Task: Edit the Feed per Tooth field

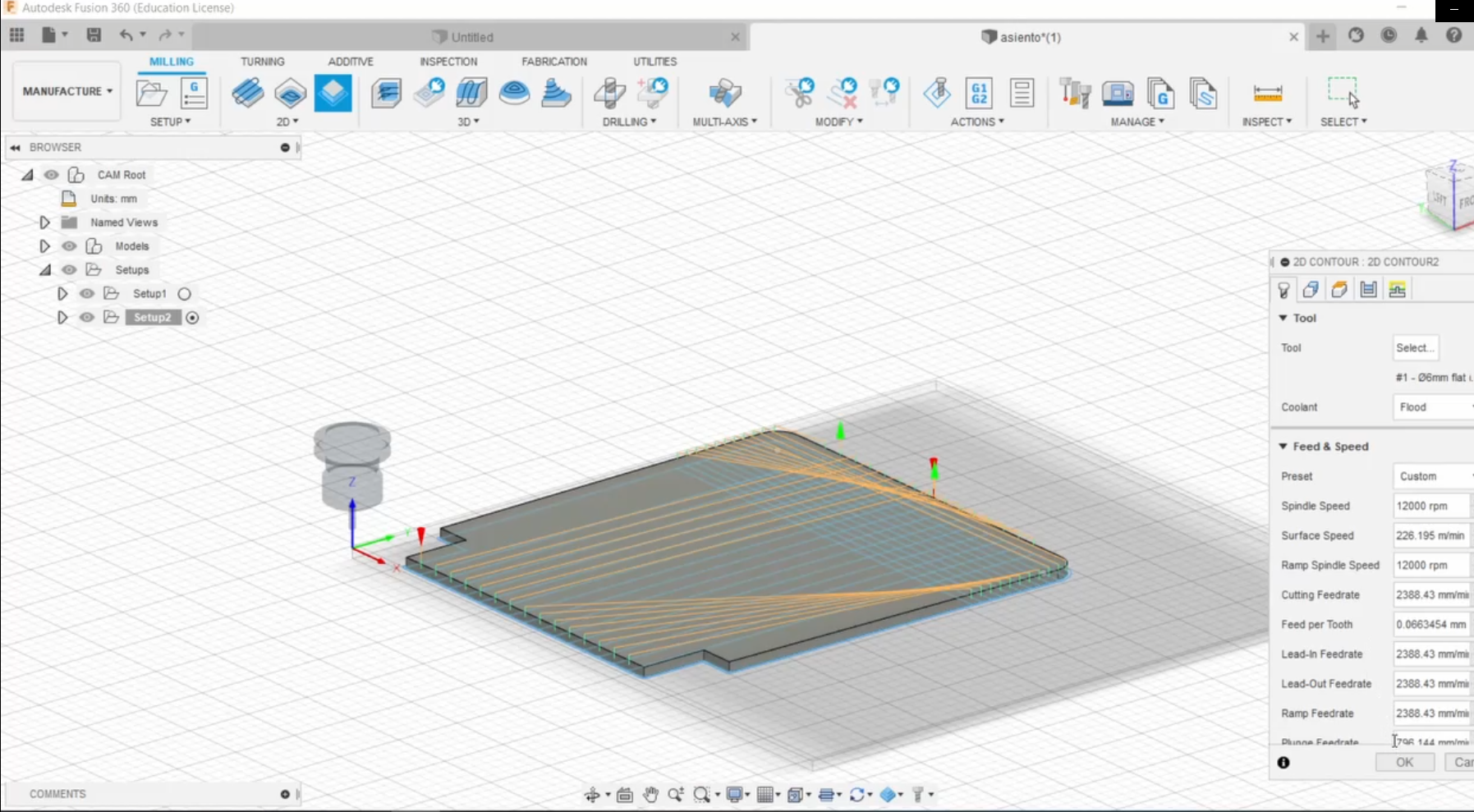Action: tap(1431, 624)
